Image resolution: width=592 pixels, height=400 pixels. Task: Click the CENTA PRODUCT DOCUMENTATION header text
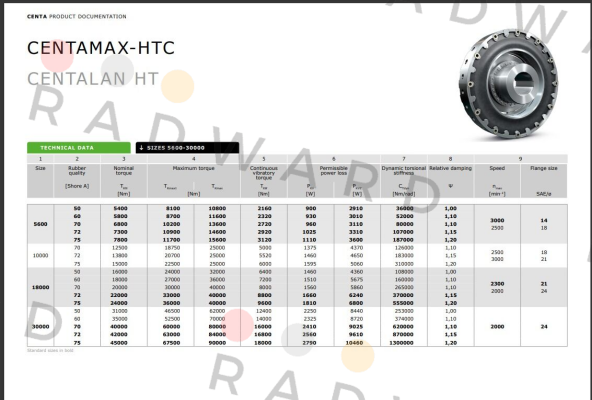click(x=77, y=17)
